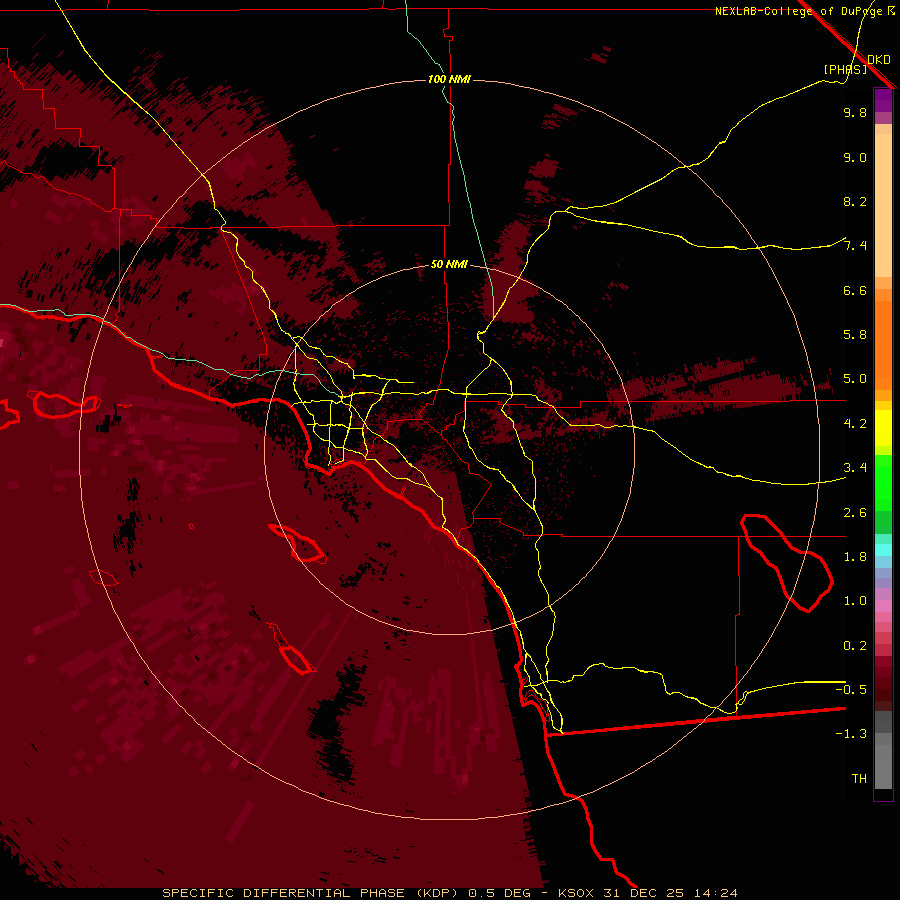Click the 1.0 scale value
Screen dimensions: 900x900
pos(855,601)
